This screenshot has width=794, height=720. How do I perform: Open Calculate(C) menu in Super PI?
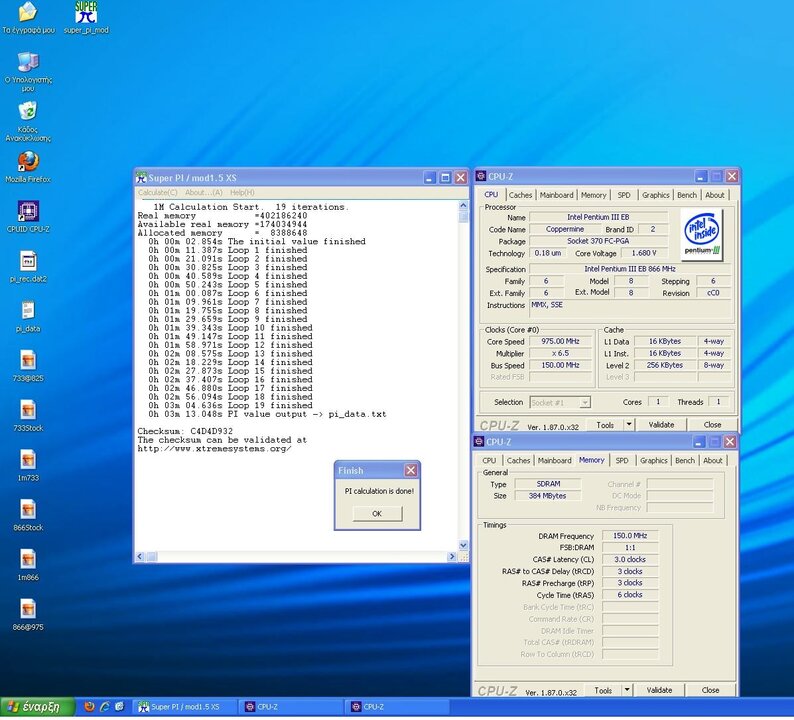coord(157,192)
